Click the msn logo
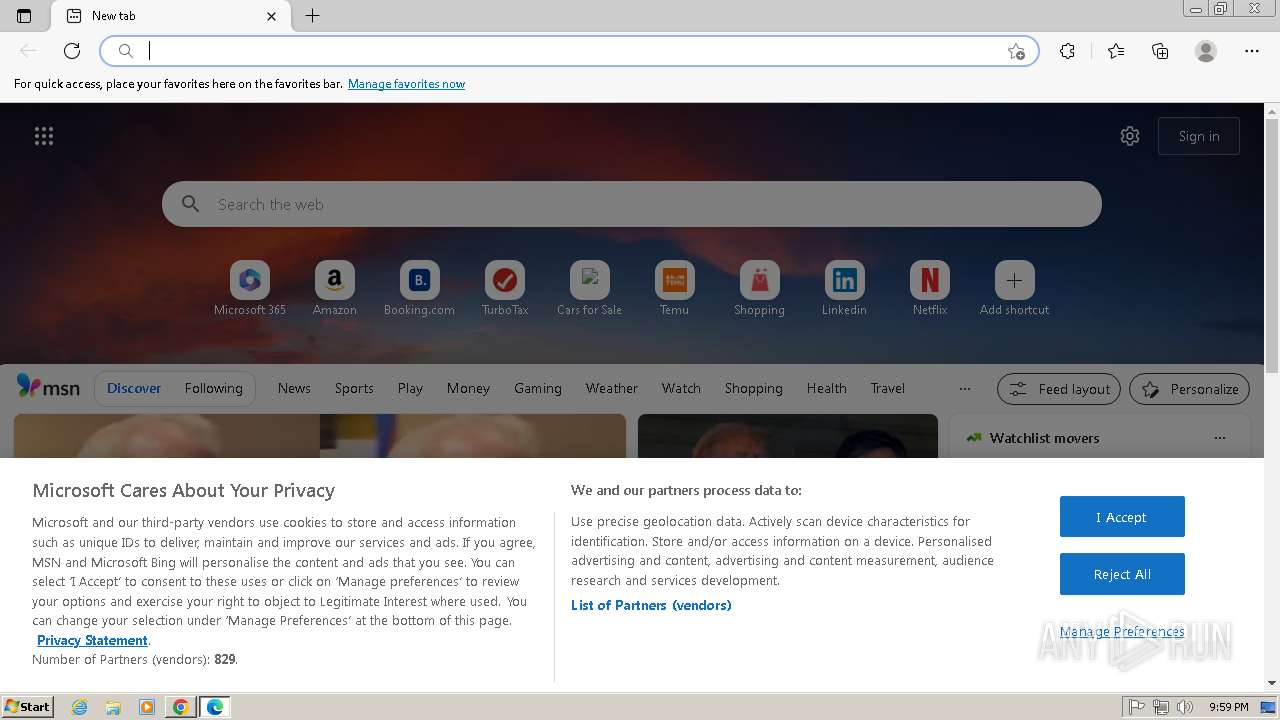This screenshot has width=1280, height=720. pyautogui.click(x=48, y=388)
